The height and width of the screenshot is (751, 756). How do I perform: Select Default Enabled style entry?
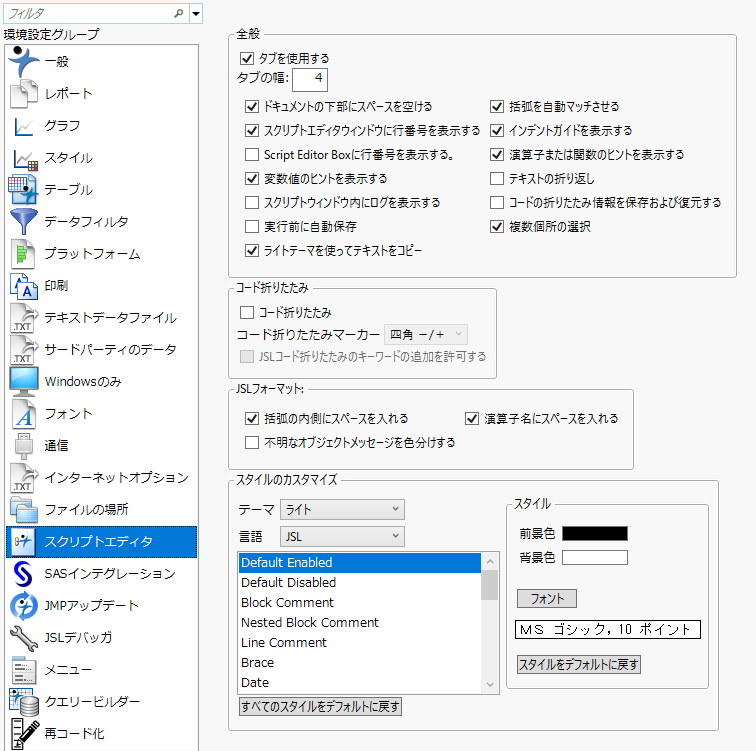tap(360, 563)
